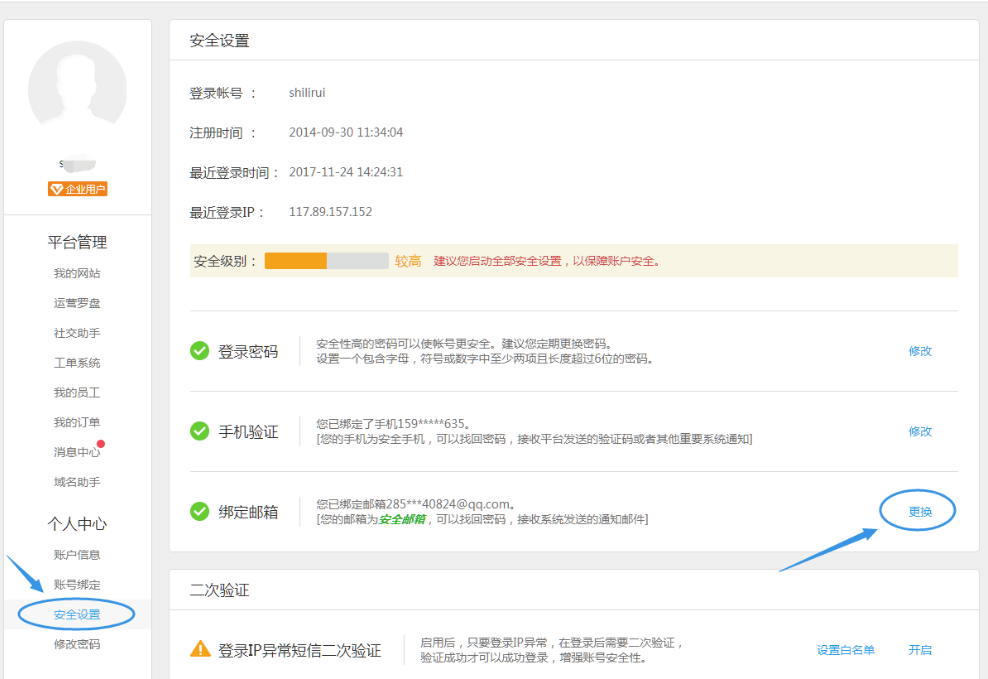Click 修改 next to 登录密码

pyautogui.click(x=919, y=353)
